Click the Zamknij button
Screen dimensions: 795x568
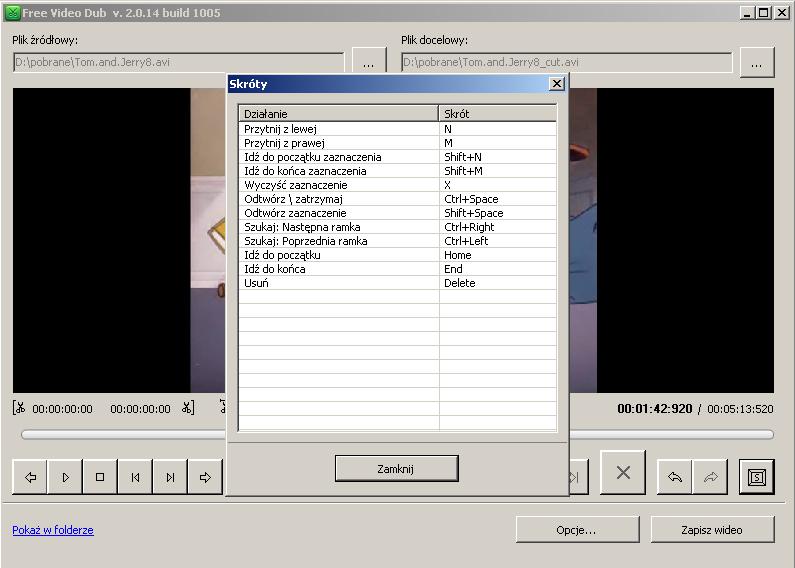(x=396, y=469)
